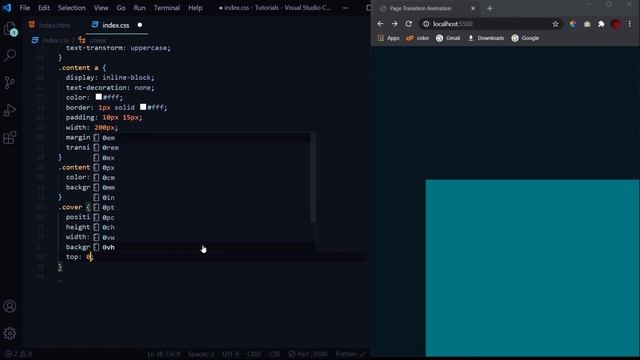Open the Run and Debug view
Viewport: 640px width, 360px height.
tap(10, 110)
